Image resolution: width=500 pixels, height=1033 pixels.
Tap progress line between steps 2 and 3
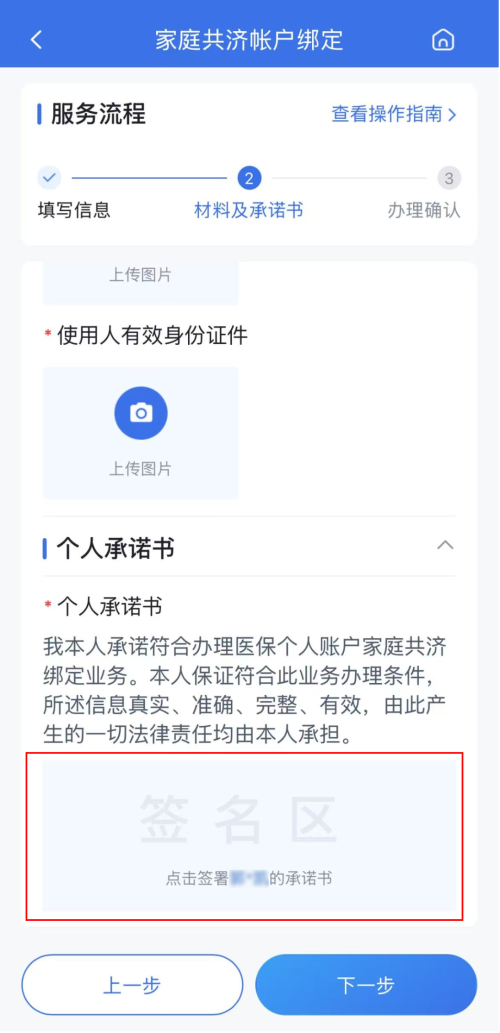point(349,178)
